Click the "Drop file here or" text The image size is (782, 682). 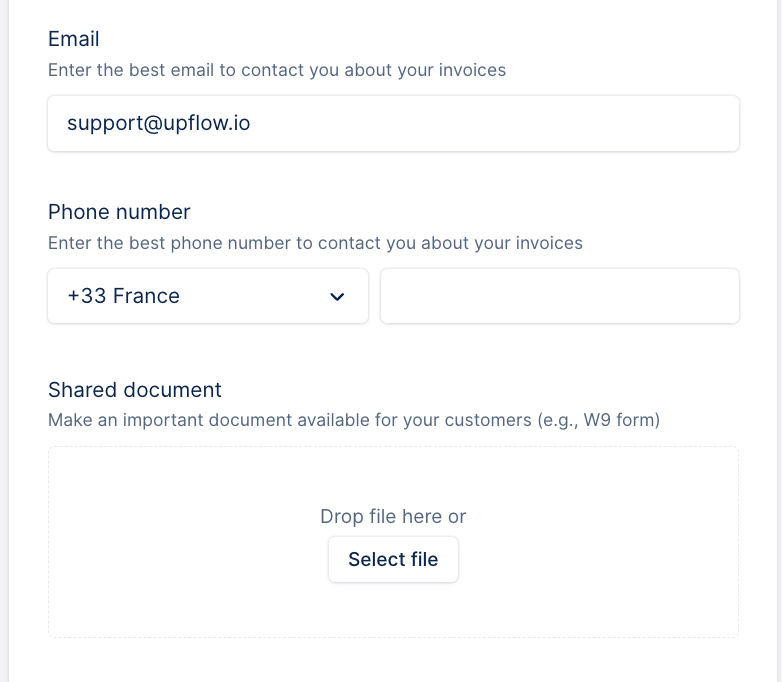click(393, 517)
